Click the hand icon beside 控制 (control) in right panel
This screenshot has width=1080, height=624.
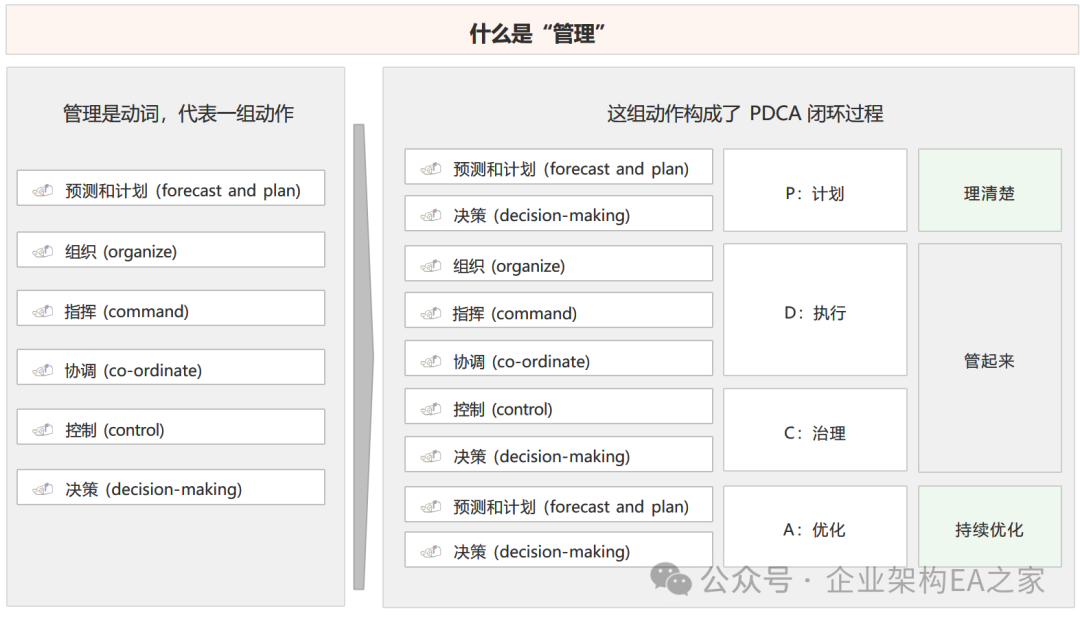point(431,409)
